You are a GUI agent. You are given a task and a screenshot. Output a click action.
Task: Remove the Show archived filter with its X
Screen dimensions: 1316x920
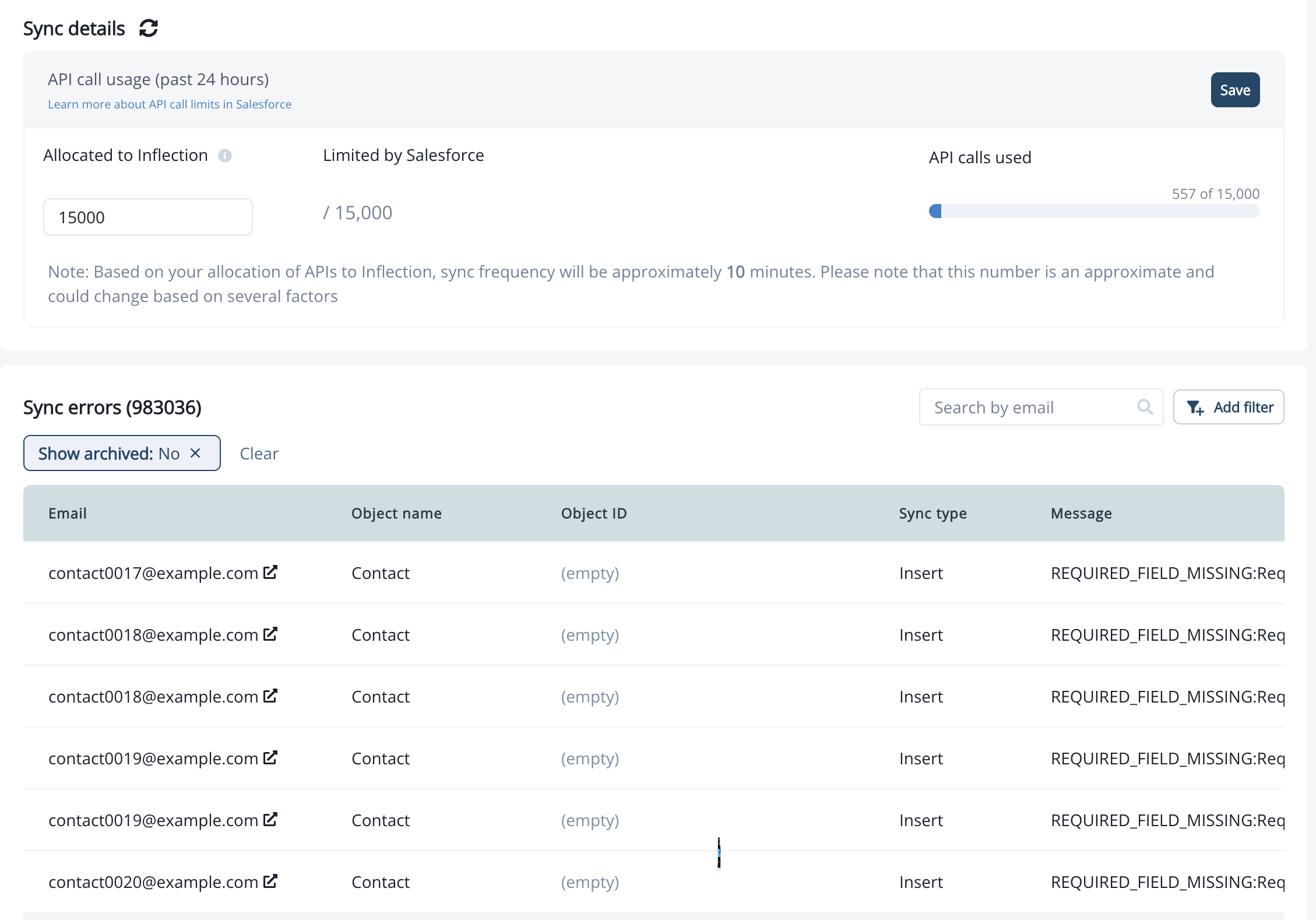tap(195, 453)
